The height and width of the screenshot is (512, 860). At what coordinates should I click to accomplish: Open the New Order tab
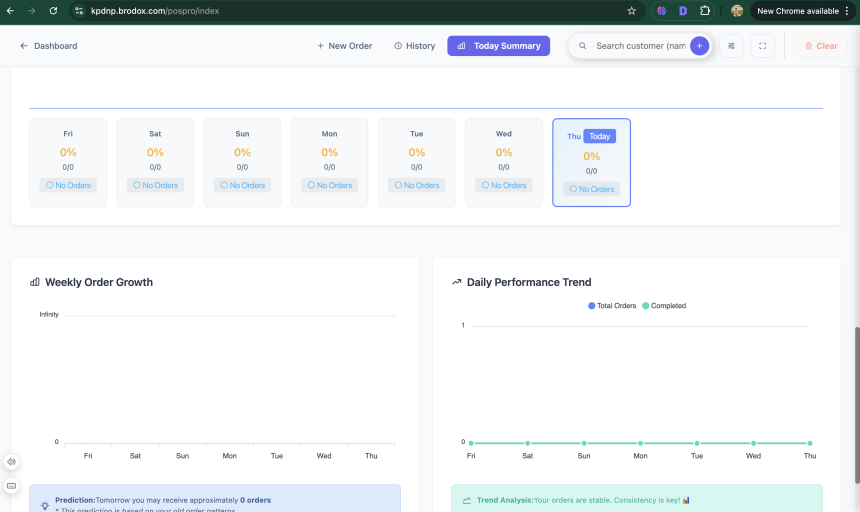tap(344, 46)
